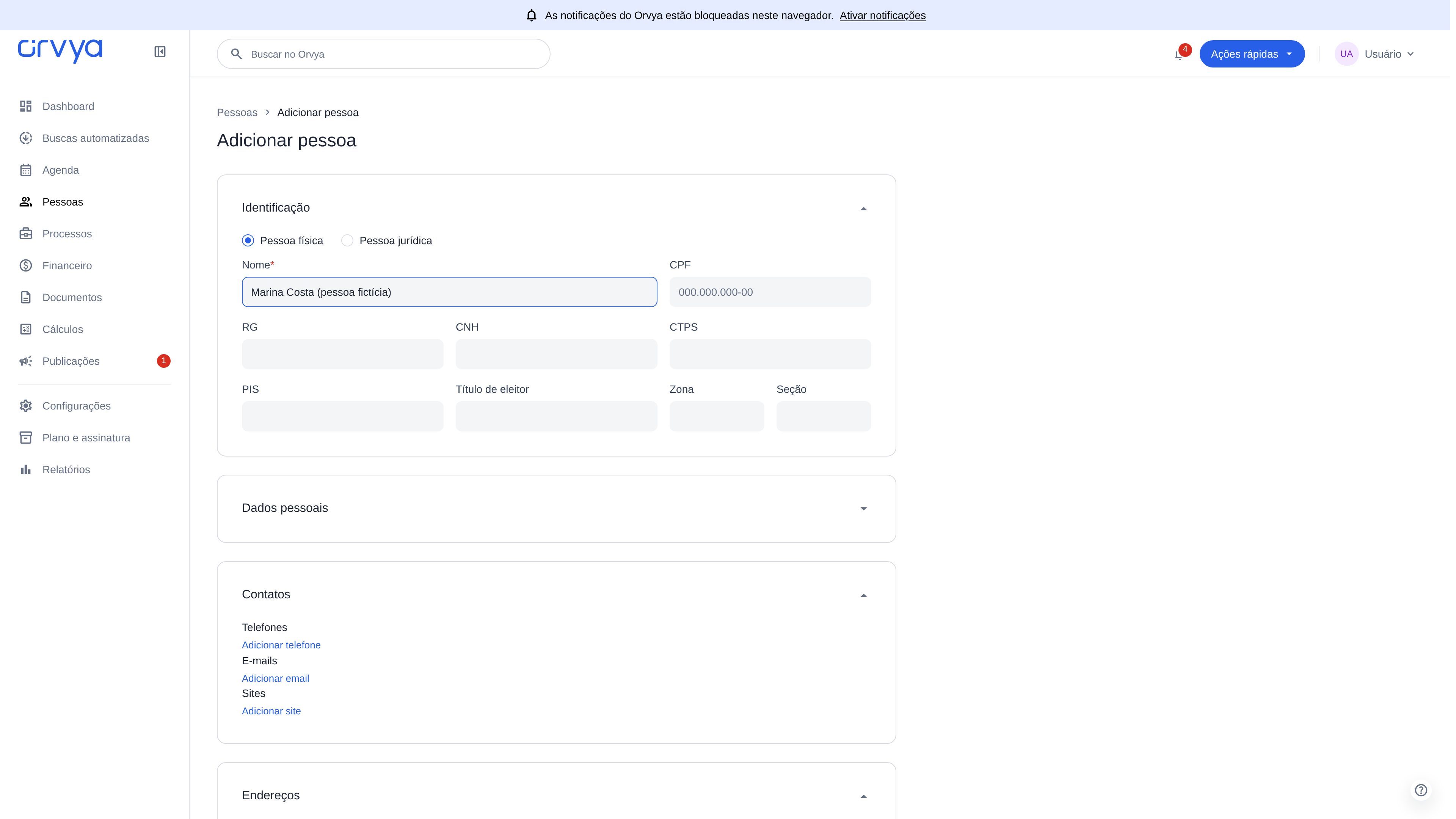This screenshot has width=1456, height=819.
Task: Open the help question mark icon
Action: tap(1420, 790)
